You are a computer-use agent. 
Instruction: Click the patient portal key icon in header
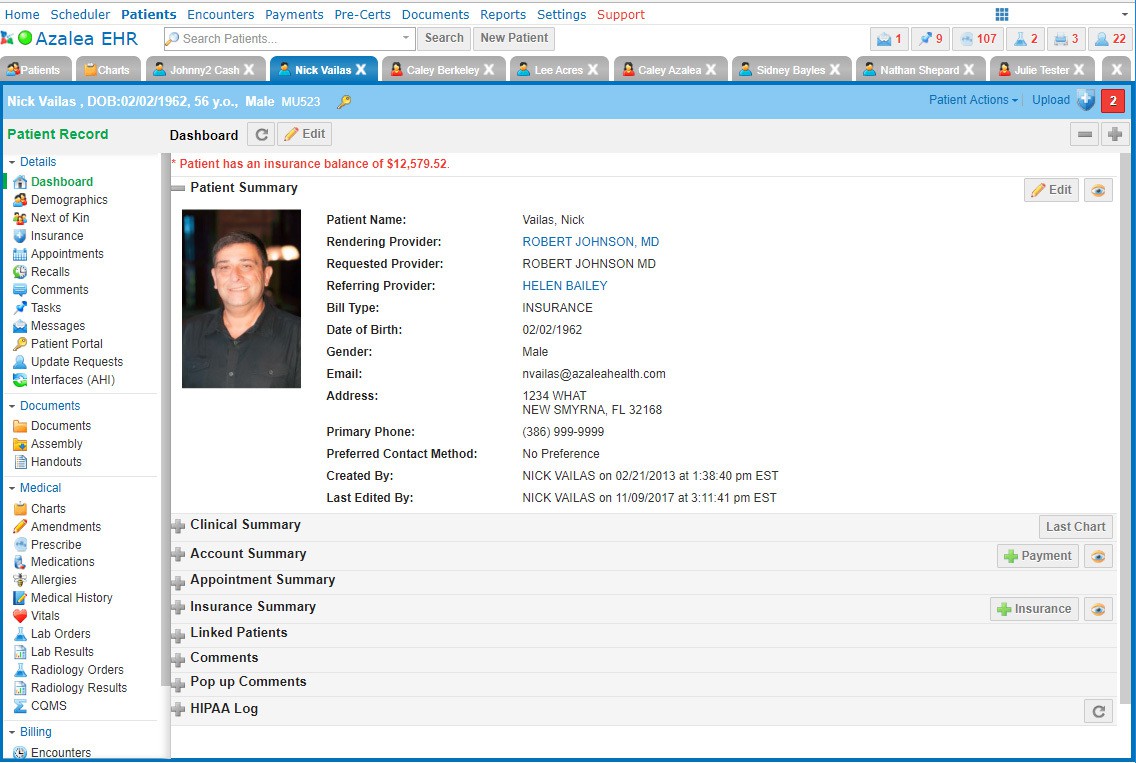point(344,102)
